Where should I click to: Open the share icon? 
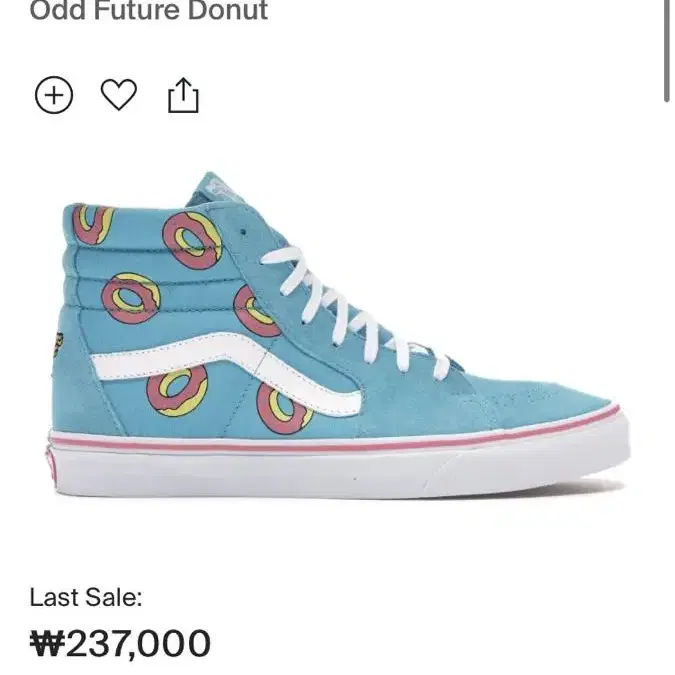click(x=183, y=96)
